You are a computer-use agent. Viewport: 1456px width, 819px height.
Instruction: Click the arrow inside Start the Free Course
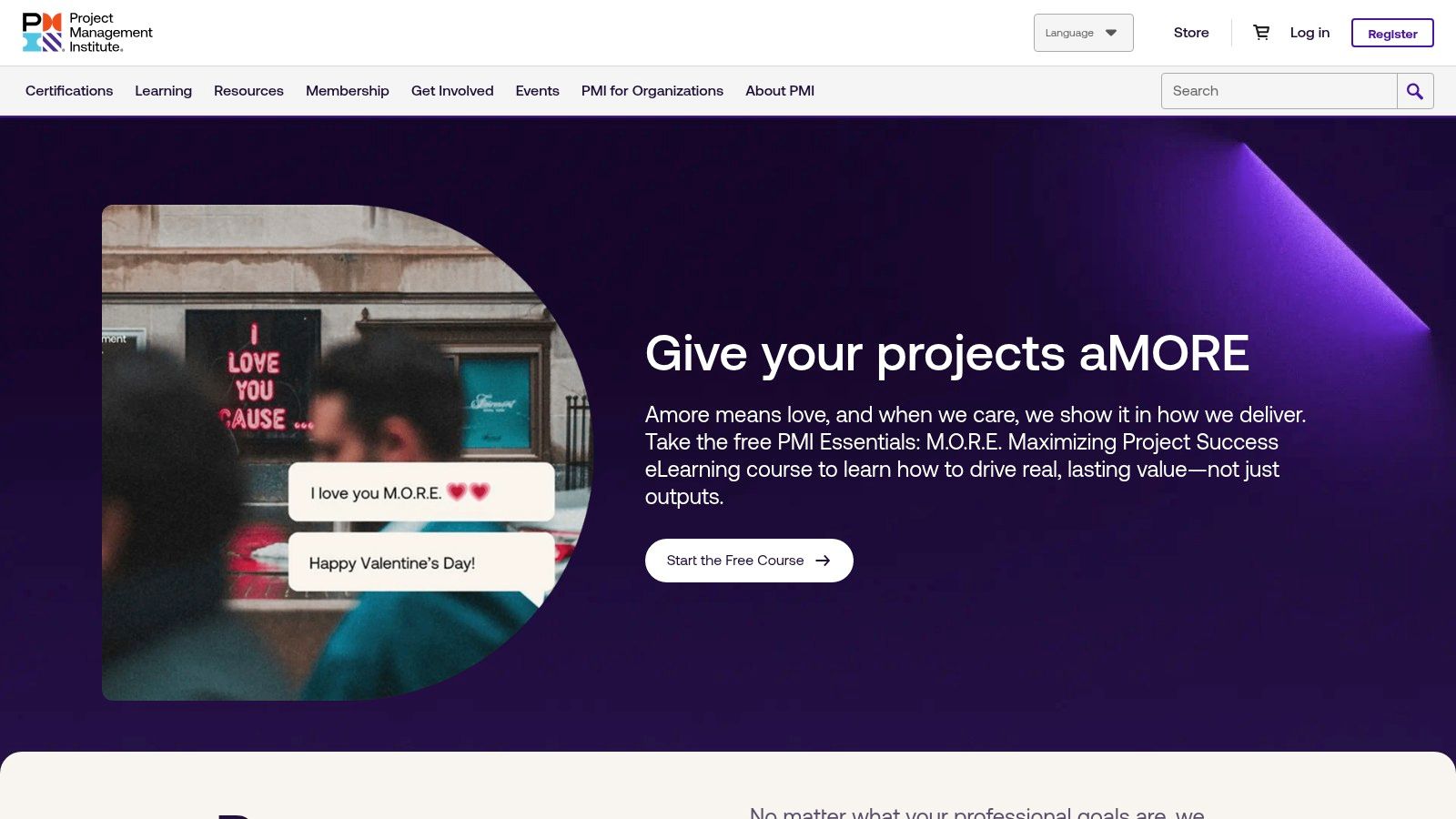[823, 561]
